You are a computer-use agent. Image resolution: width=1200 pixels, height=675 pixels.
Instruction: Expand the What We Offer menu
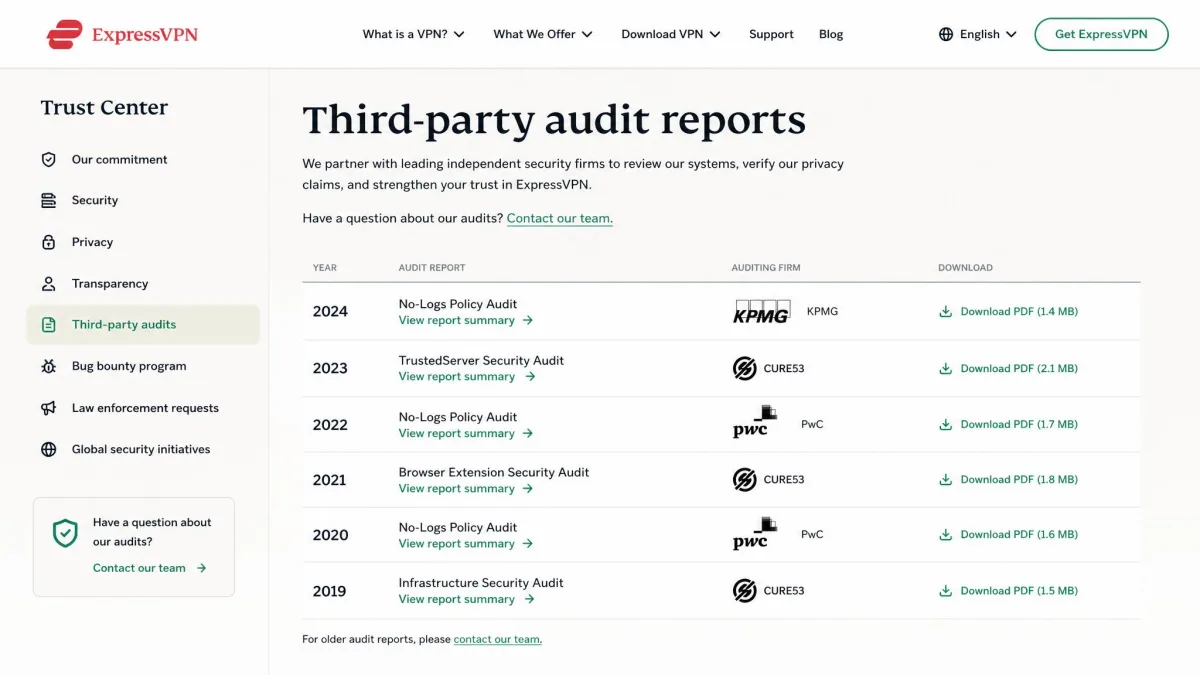(543, 34)
